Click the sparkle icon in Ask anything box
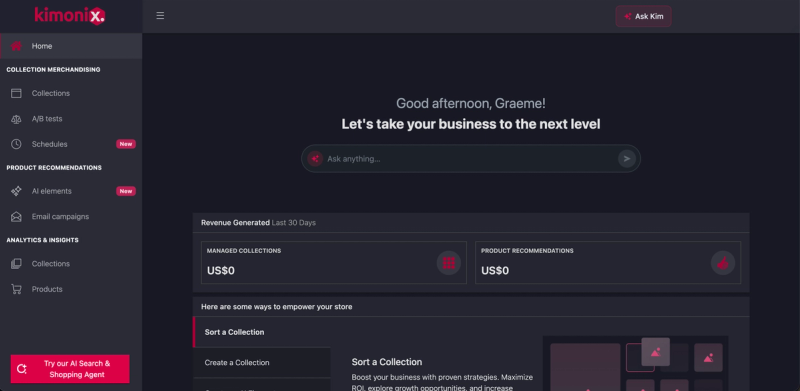This screenshot has height=391, width=800. click(x=315, y=159)
